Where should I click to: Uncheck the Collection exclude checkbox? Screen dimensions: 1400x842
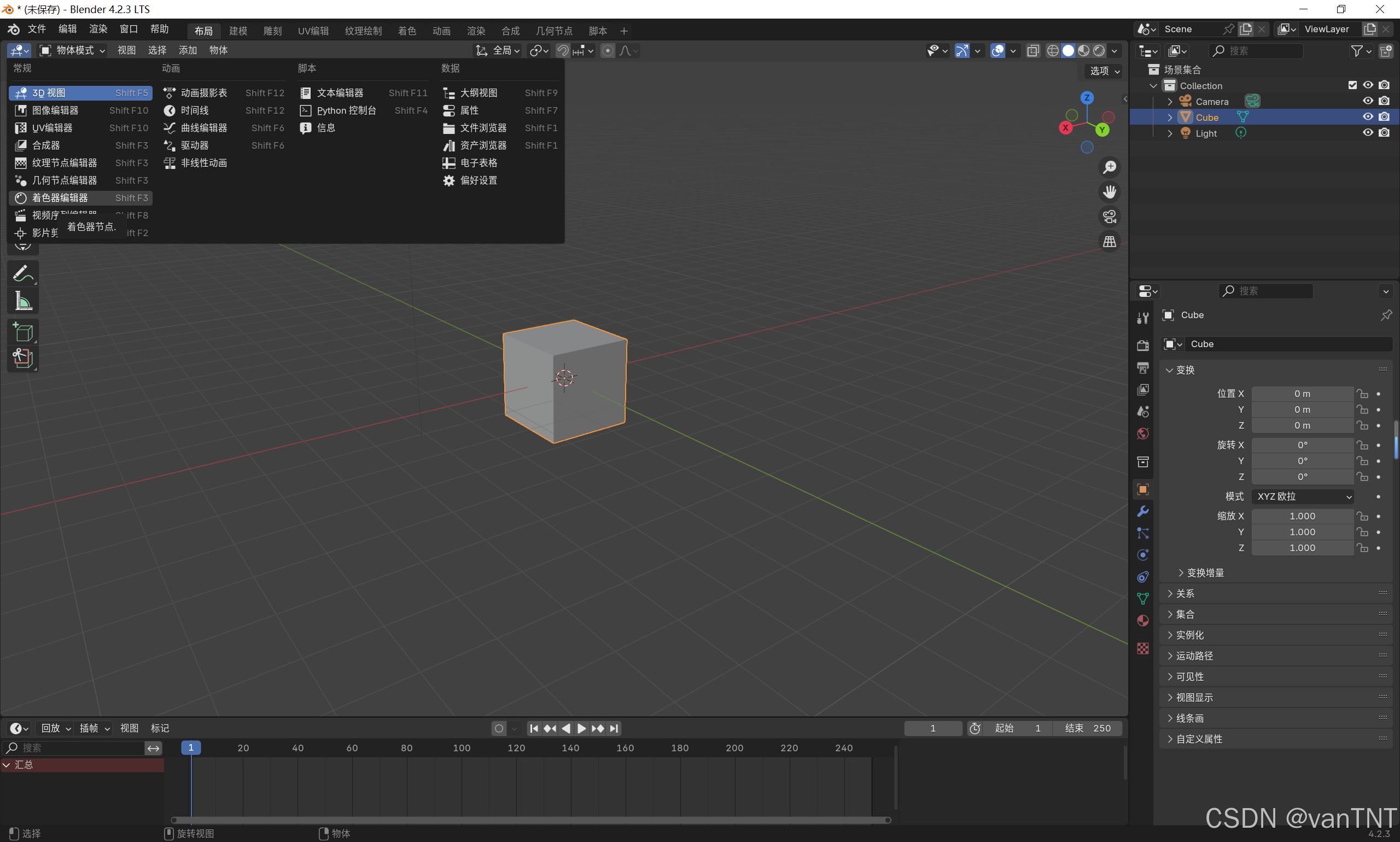coord(1352,85)
